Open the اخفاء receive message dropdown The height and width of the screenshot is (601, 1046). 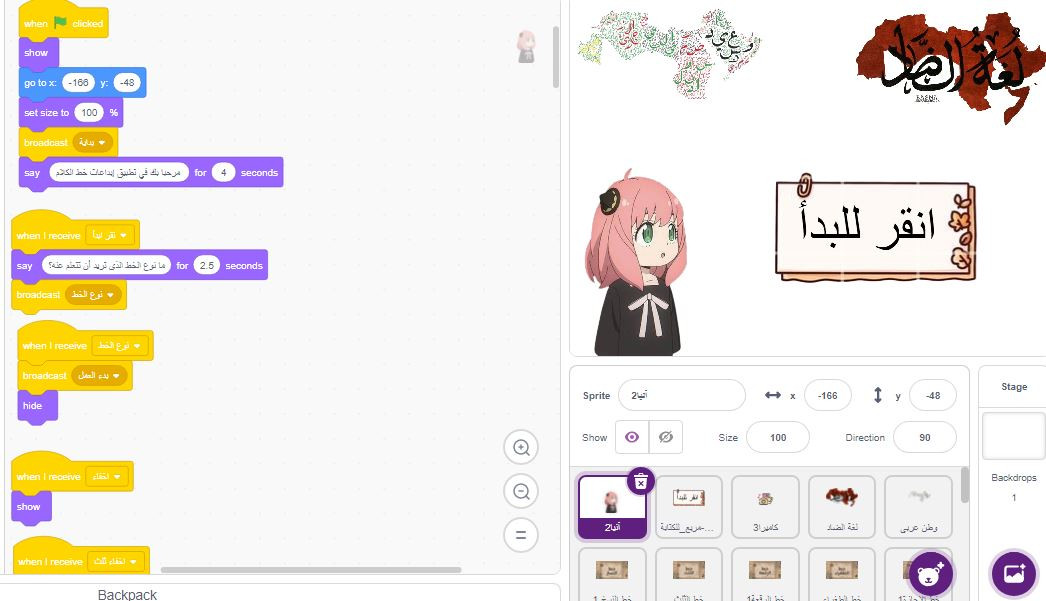tap(107, 476)
